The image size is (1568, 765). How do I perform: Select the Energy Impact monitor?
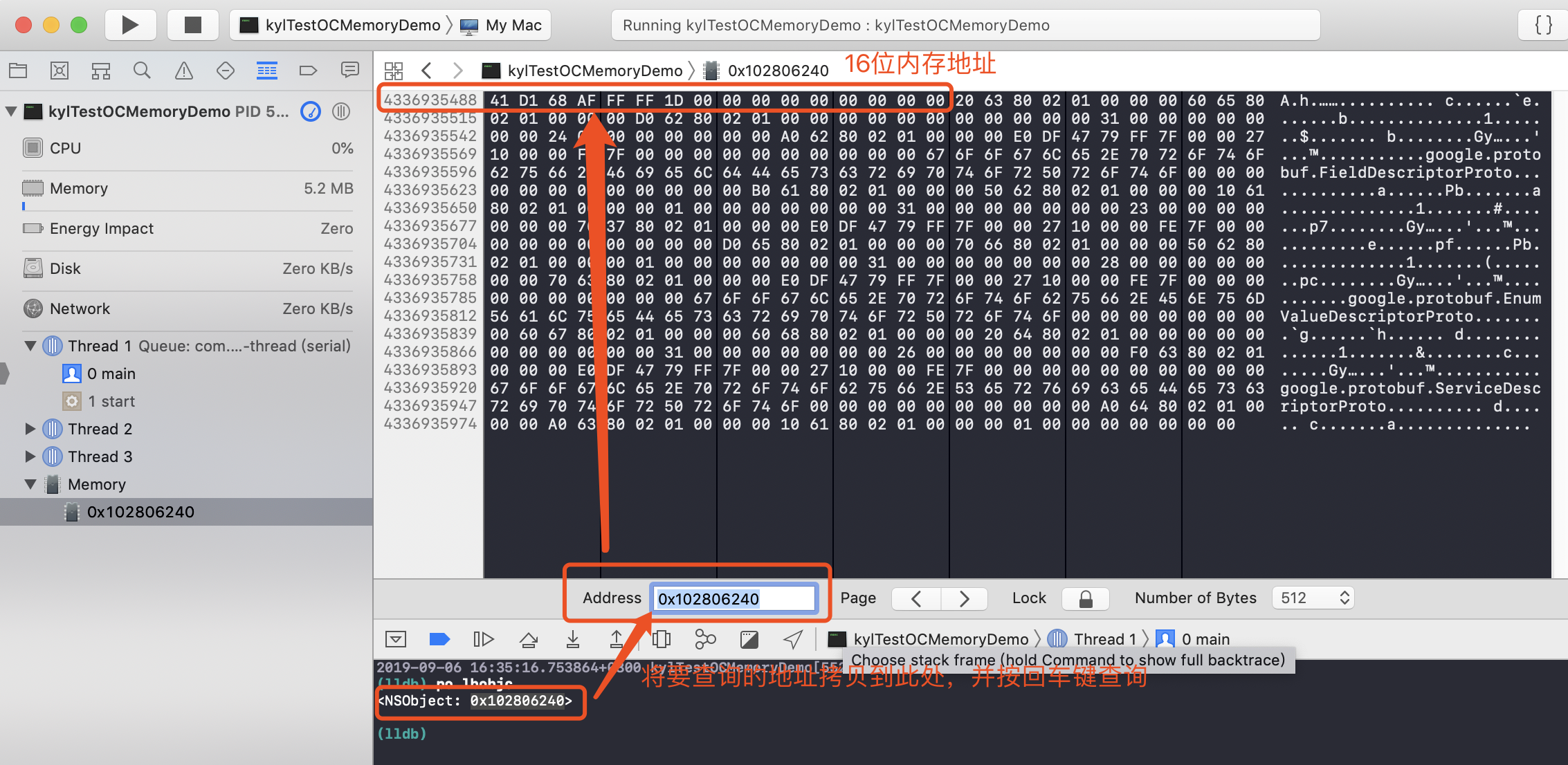coord(185,229)
